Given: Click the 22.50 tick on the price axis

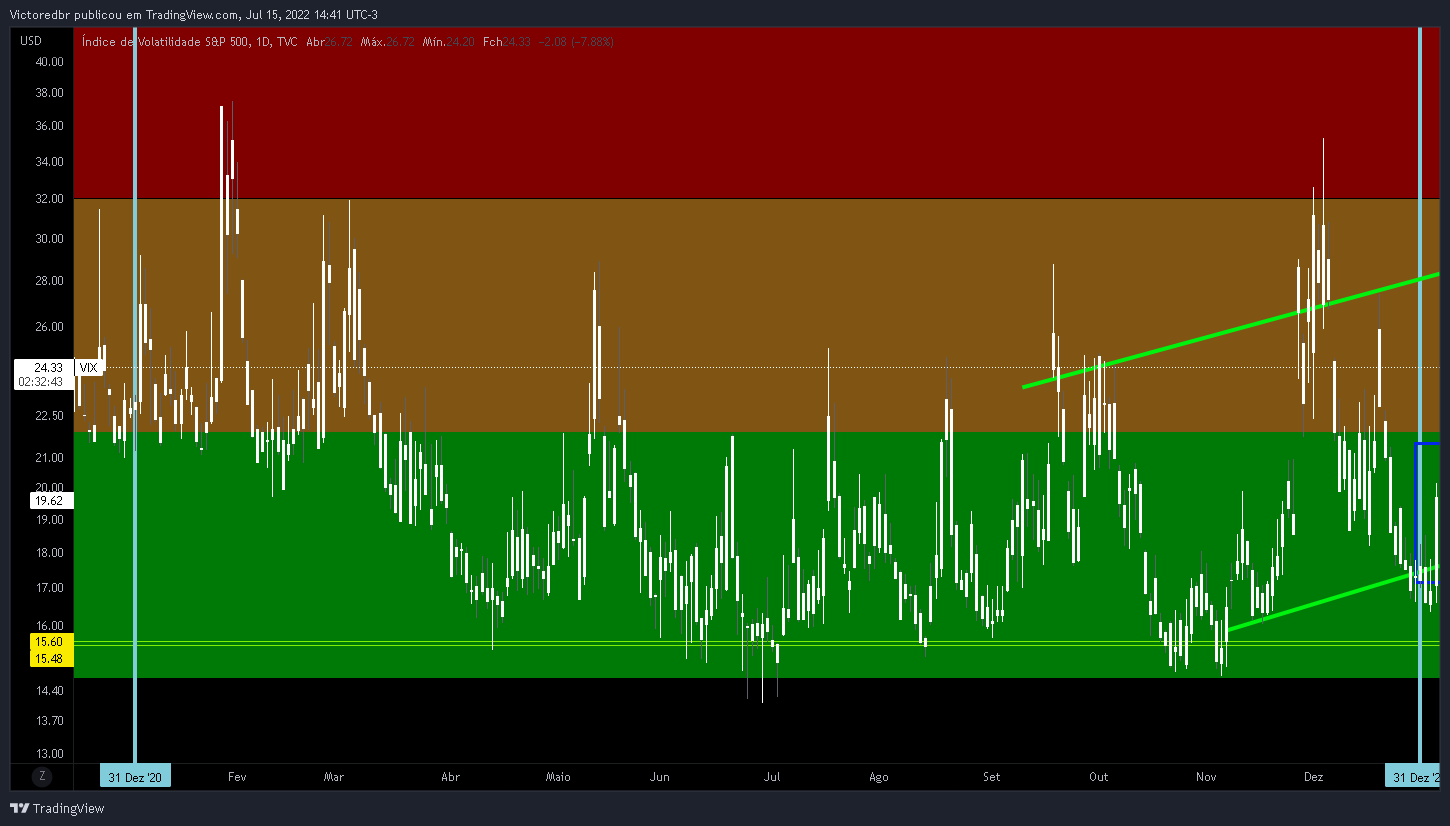Looking at the screenshot, I should tap(48, 416).
